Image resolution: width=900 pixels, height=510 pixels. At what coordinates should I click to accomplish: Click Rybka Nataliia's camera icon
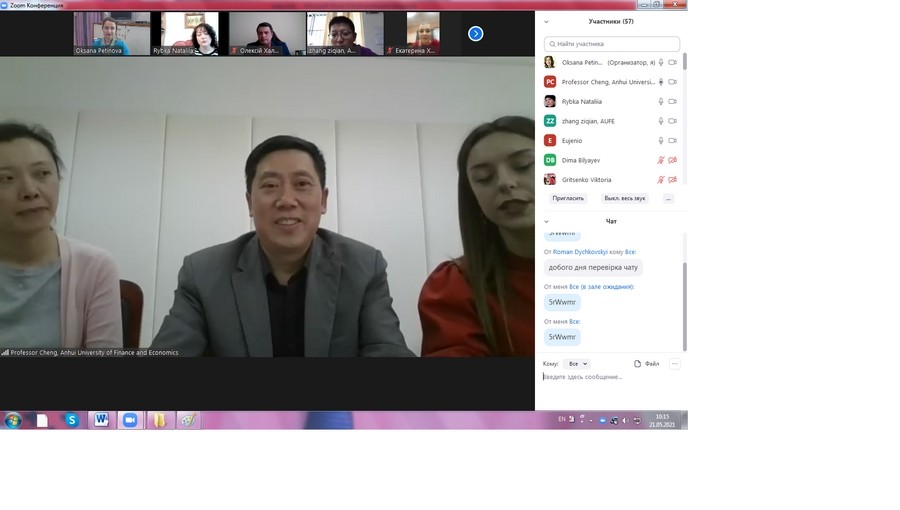pyautogui.click(x=672, y=102)
